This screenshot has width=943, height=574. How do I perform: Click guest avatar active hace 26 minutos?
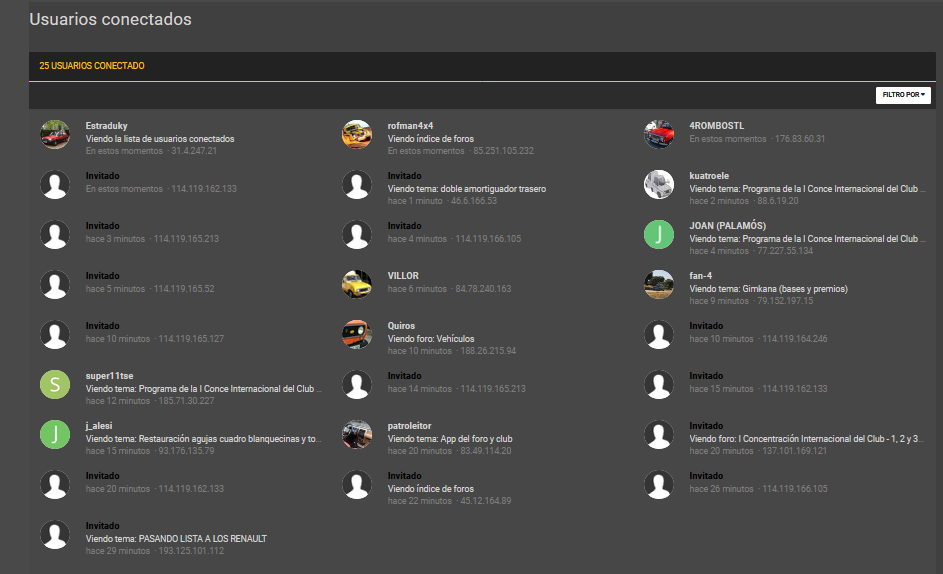659,484
